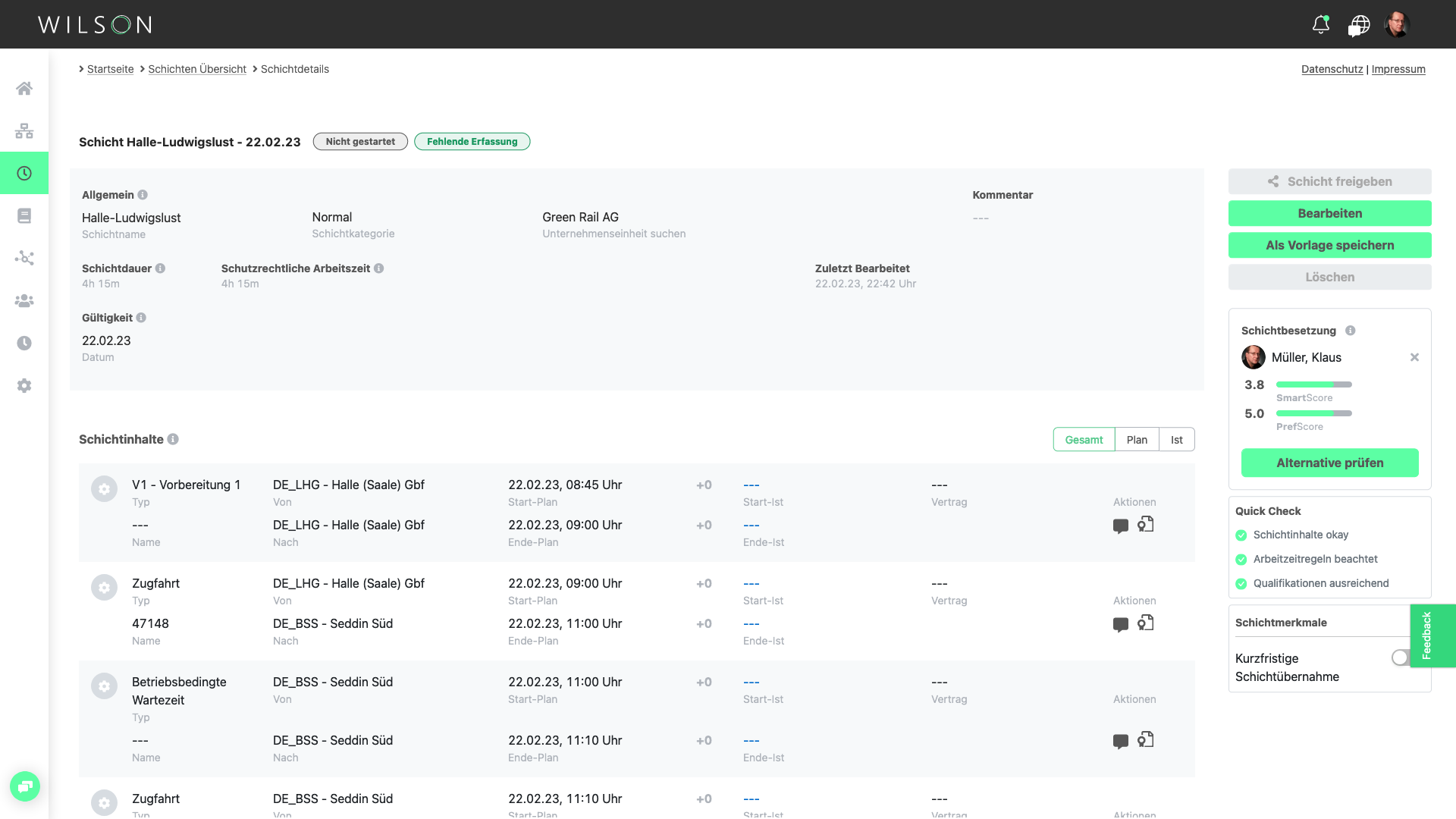Click the SmartScore progress bar

[x=1313, y=384]
